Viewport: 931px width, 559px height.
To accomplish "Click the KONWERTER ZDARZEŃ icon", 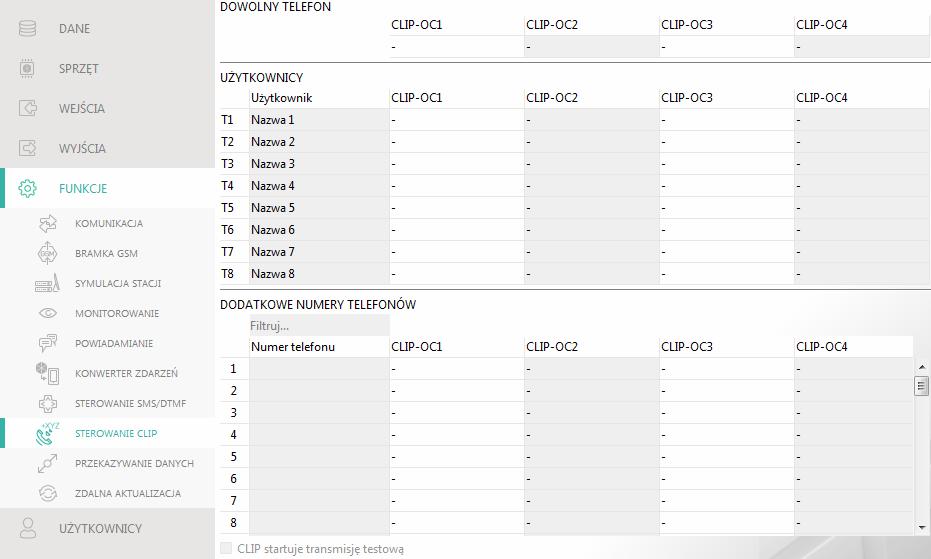I will pyautogui.click(x=48, y=373).
